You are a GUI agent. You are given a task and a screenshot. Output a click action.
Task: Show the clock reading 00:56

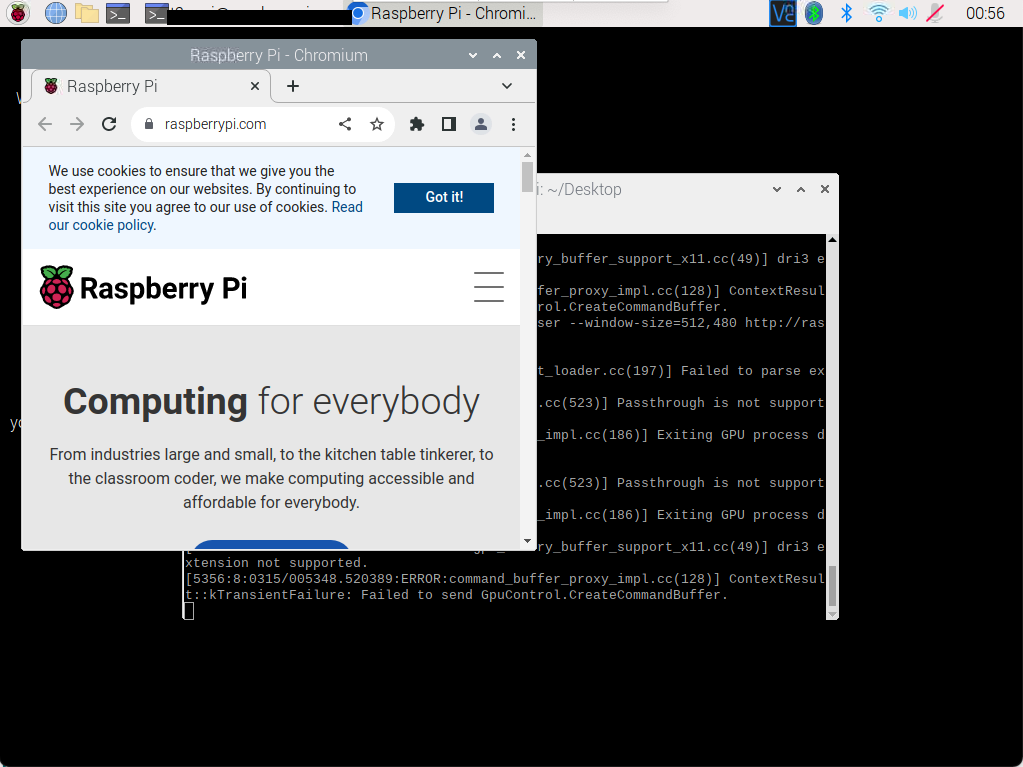985,13
